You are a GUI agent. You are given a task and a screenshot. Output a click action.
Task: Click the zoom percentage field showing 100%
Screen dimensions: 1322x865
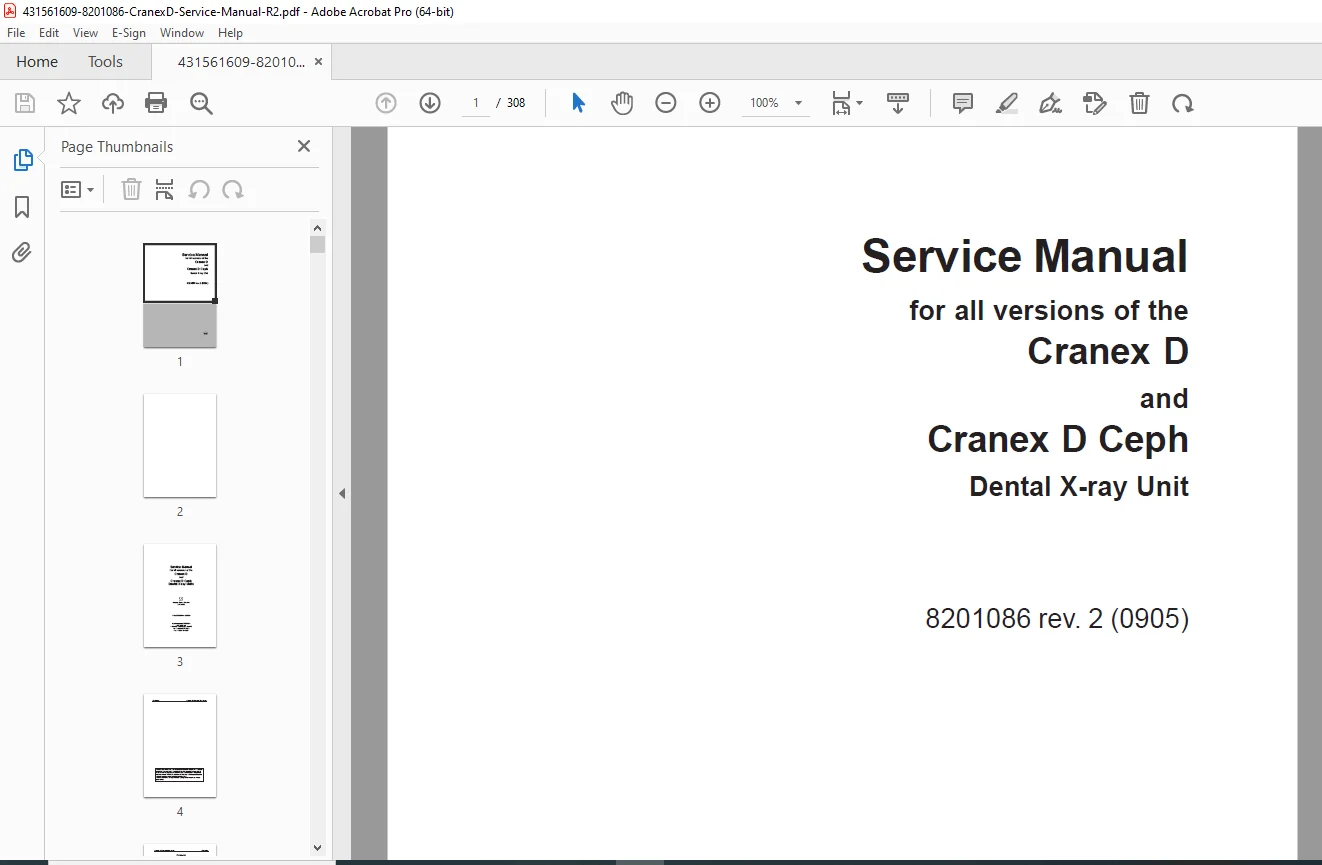pos(765,103)
